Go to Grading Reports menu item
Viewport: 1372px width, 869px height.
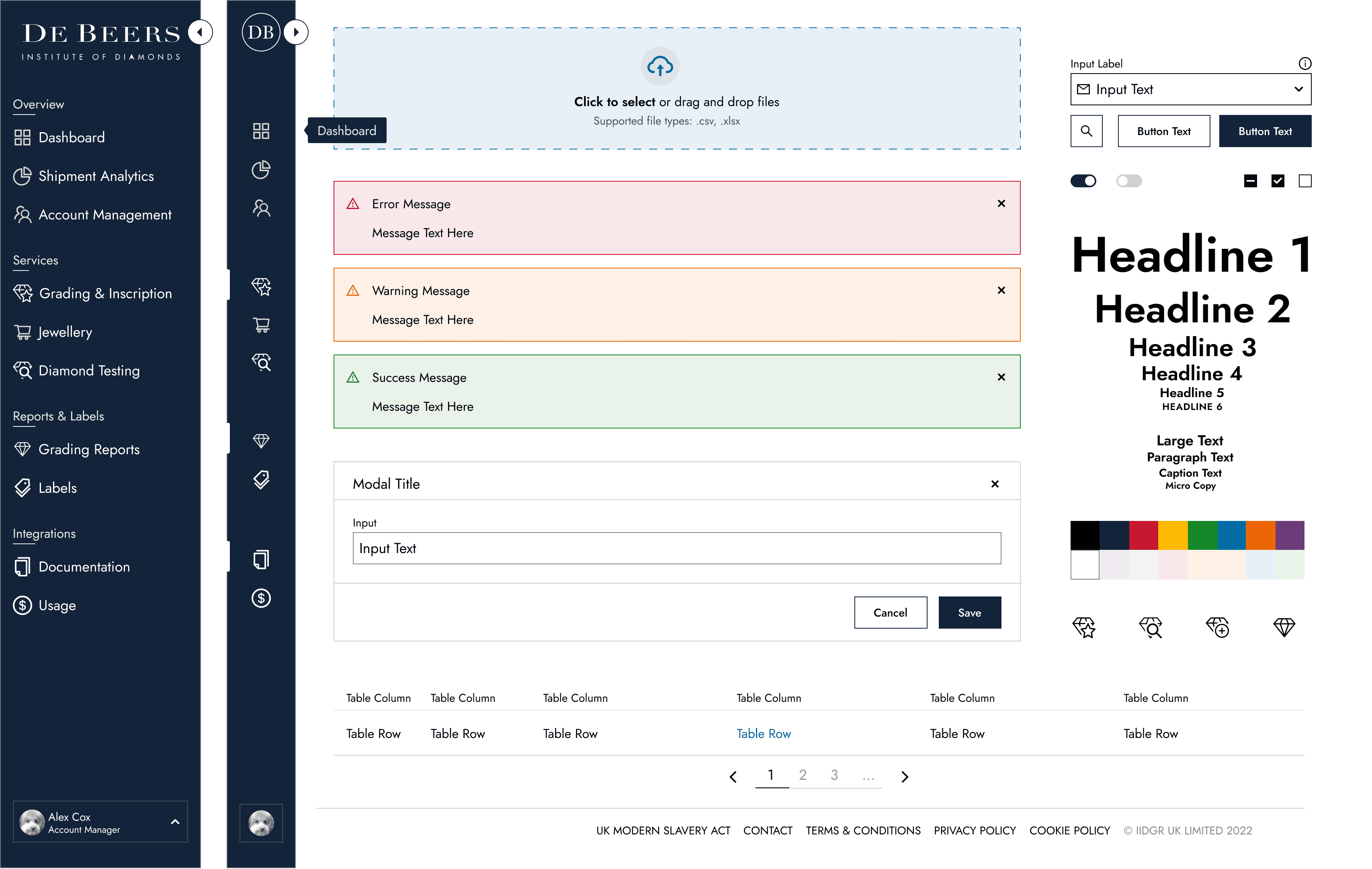pos(89,450)
